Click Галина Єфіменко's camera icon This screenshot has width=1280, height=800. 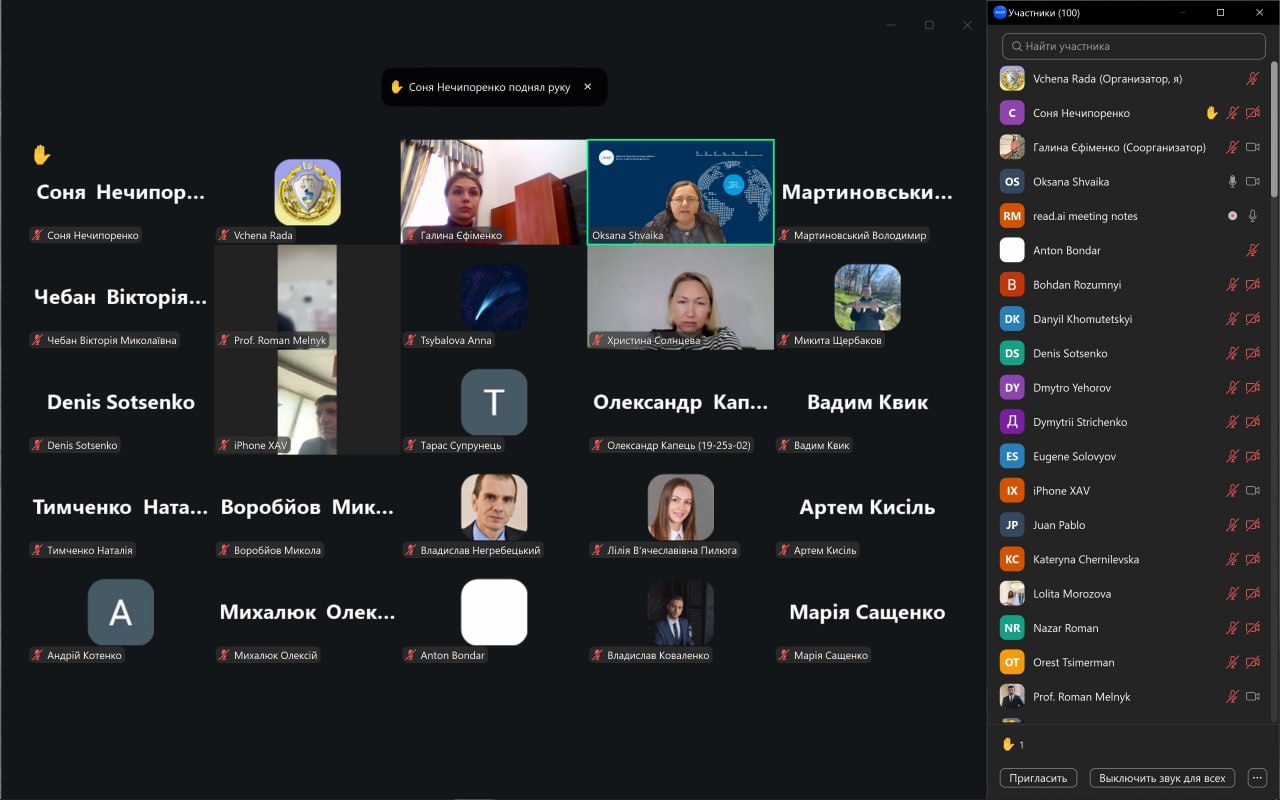tap(1252, 147)
